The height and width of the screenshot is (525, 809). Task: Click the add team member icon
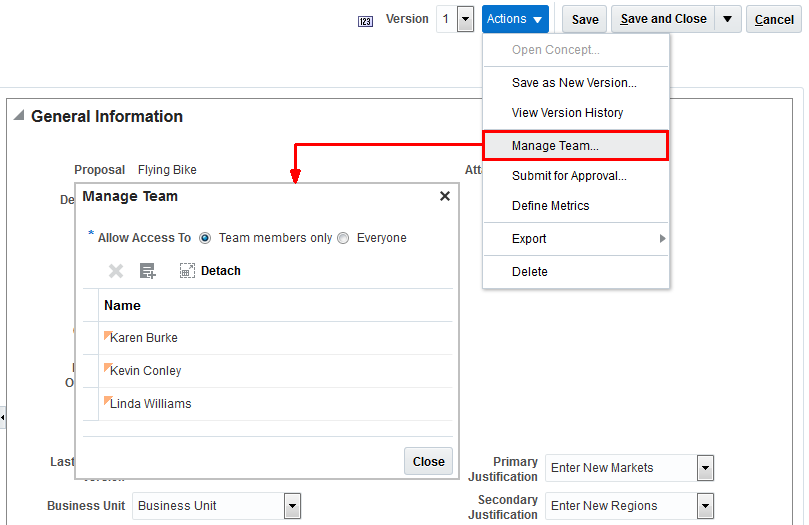148,271
